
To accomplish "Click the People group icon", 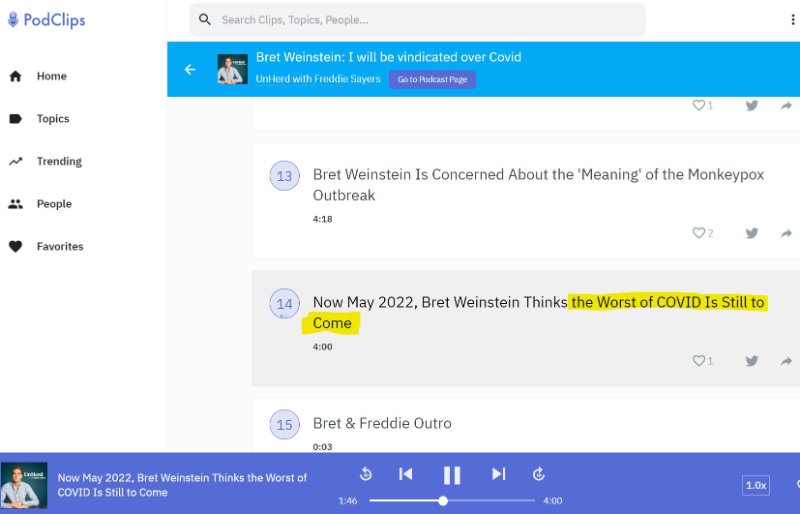I will click(16, 204).
